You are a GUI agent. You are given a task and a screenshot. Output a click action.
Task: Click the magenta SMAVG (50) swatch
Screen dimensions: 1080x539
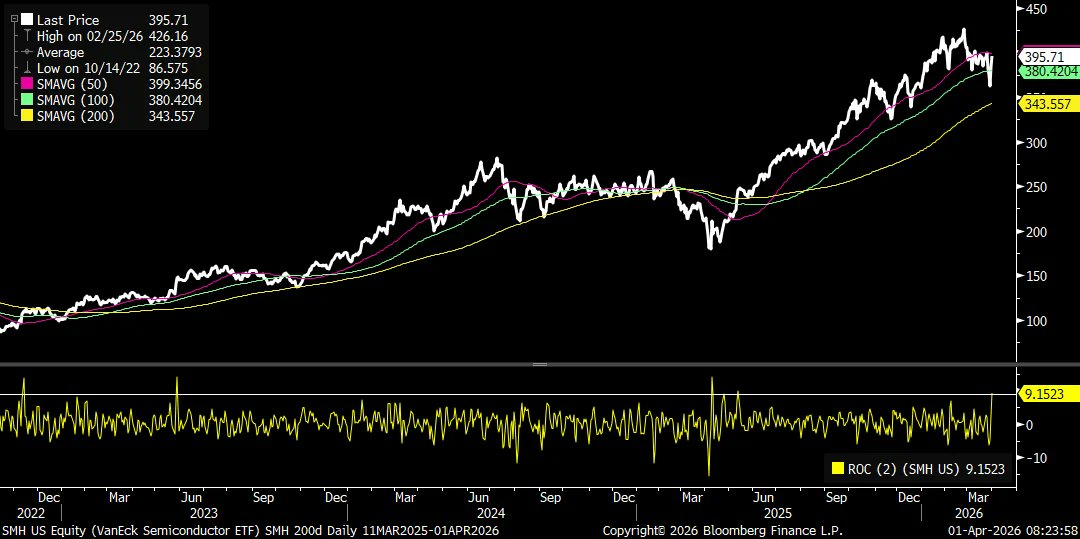pyautogui.click(x=27, y=84)
